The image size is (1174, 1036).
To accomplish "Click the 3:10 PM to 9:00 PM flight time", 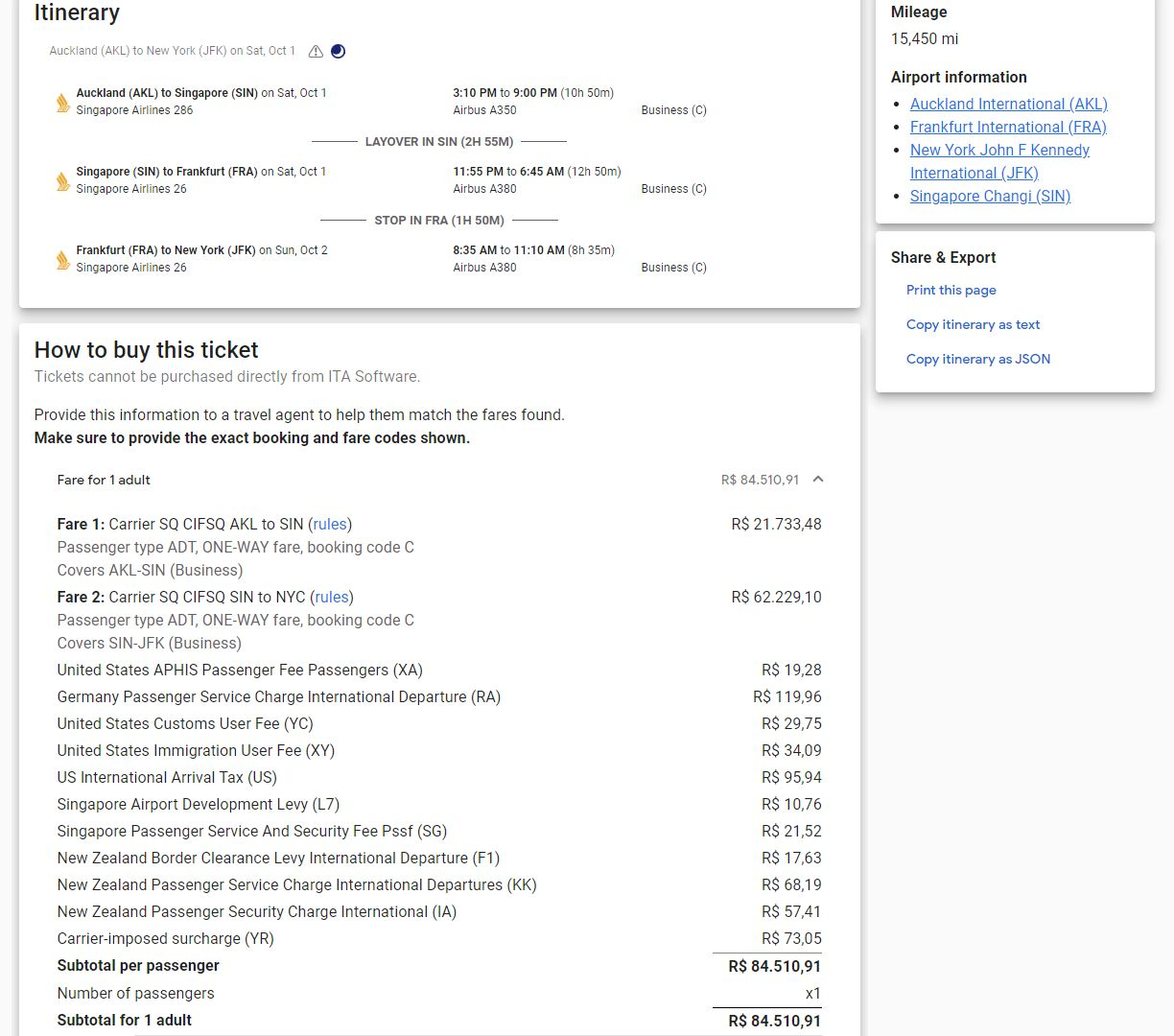I will [505, 93].
